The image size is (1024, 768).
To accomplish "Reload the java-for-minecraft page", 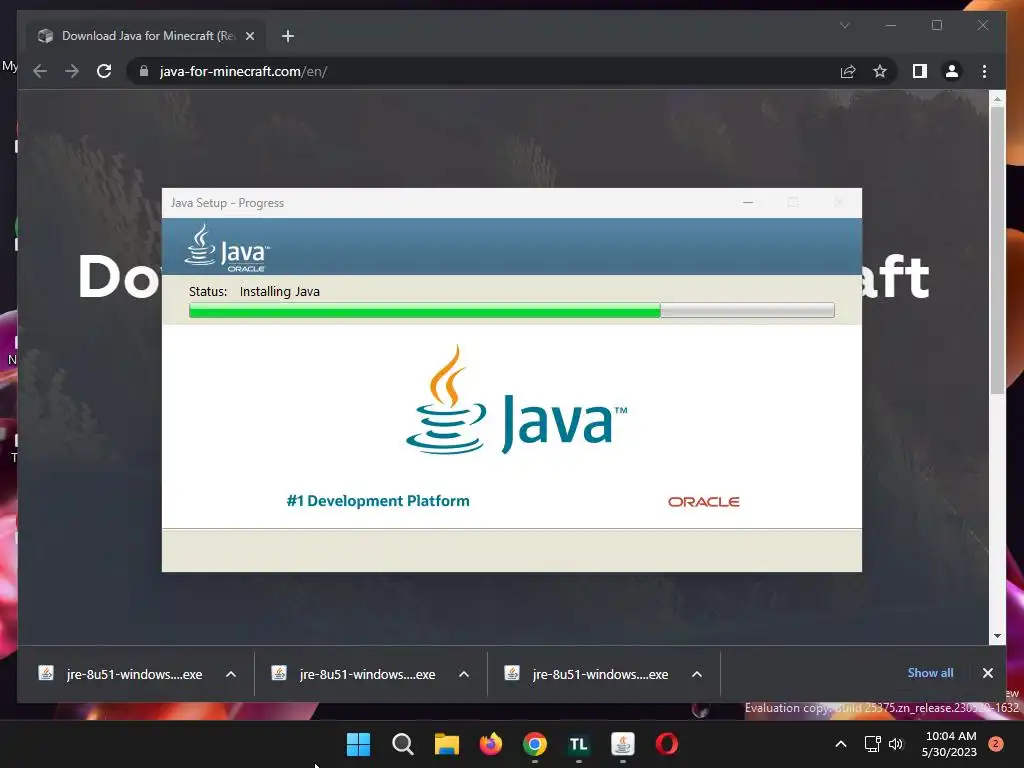I will click(x=104, y=71).
